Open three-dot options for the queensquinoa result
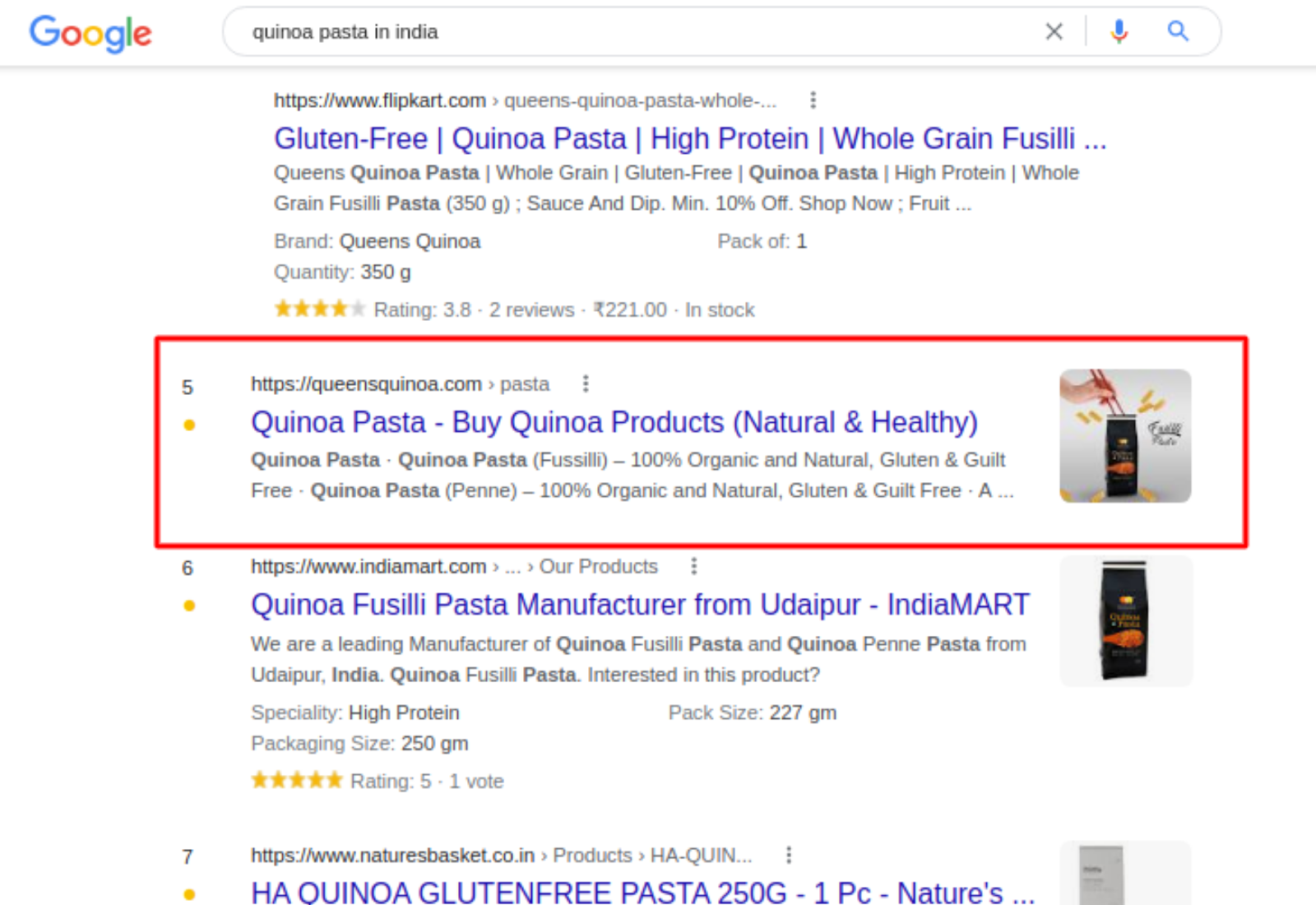 click(x=586, y=383)
